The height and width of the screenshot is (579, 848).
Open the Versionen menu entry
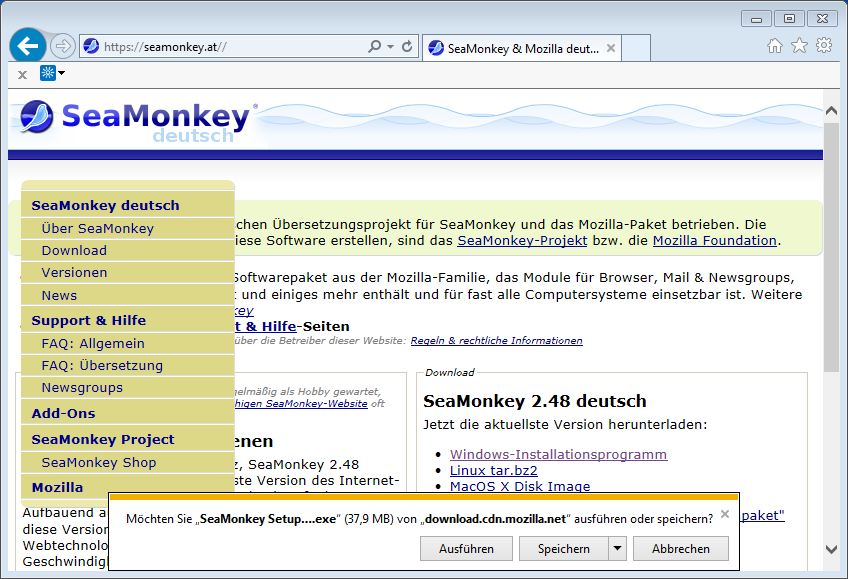(75, 273)
